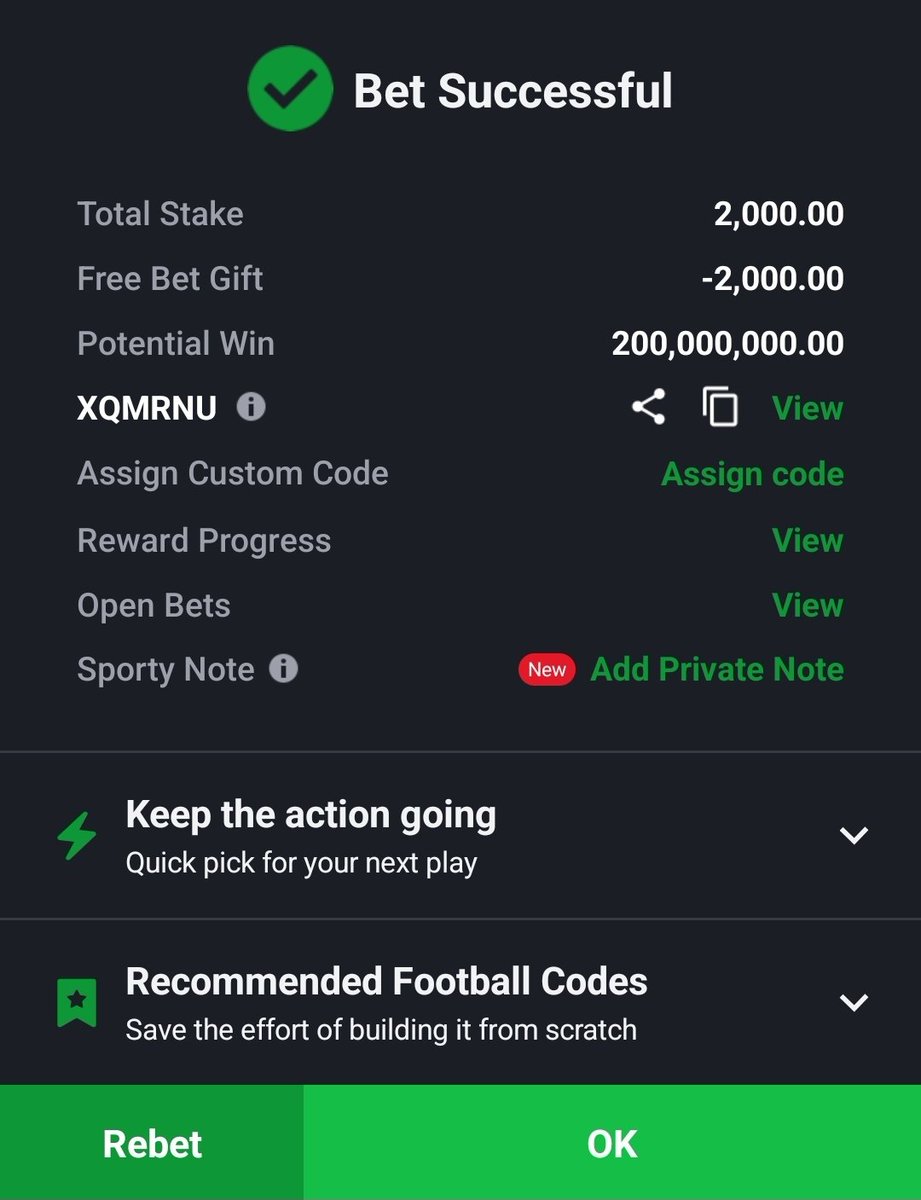The width and height of the screenshot is (921, 1200).
Task: View the bet for code XQMRNU
Action: click(808, 408)
